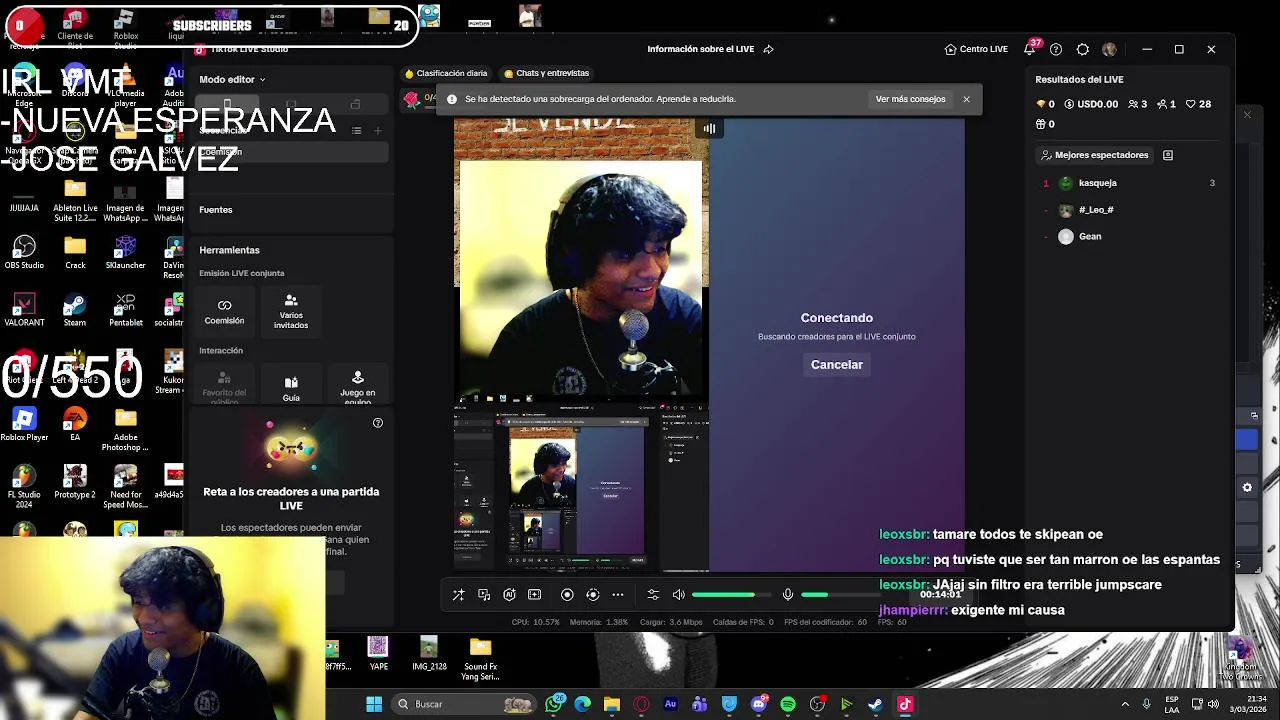Cancel the Conectando search

837,365
